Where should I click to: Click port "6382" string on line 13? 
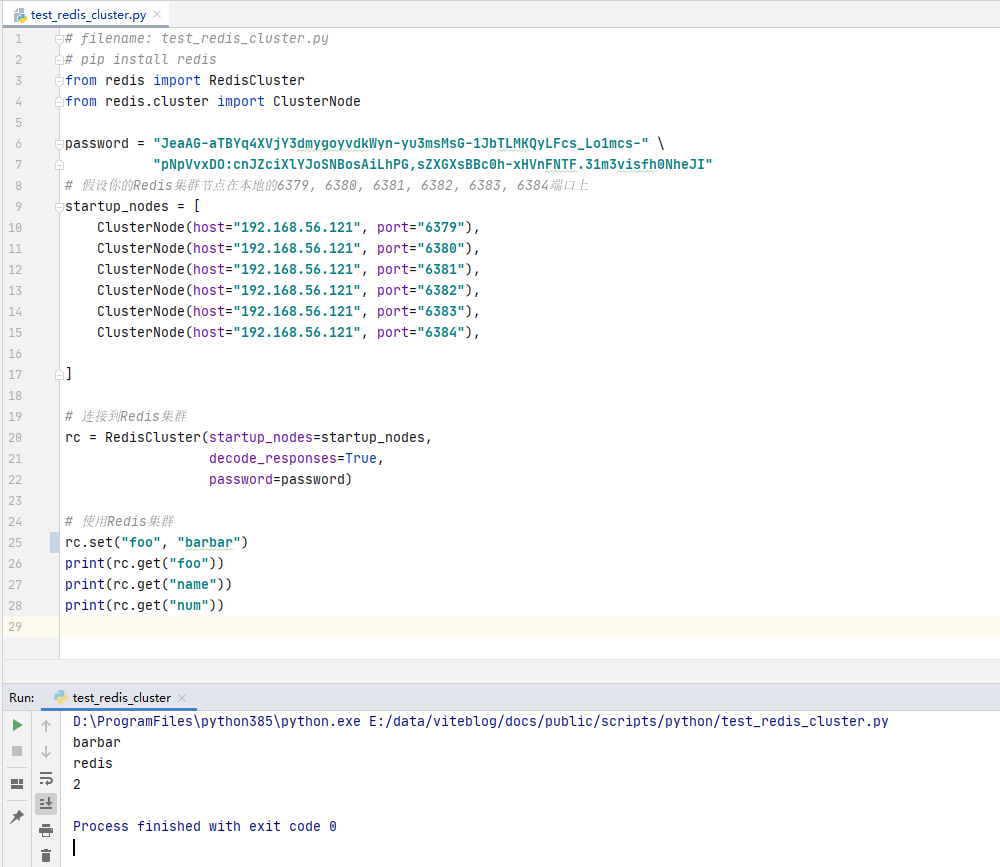(445, 290)
